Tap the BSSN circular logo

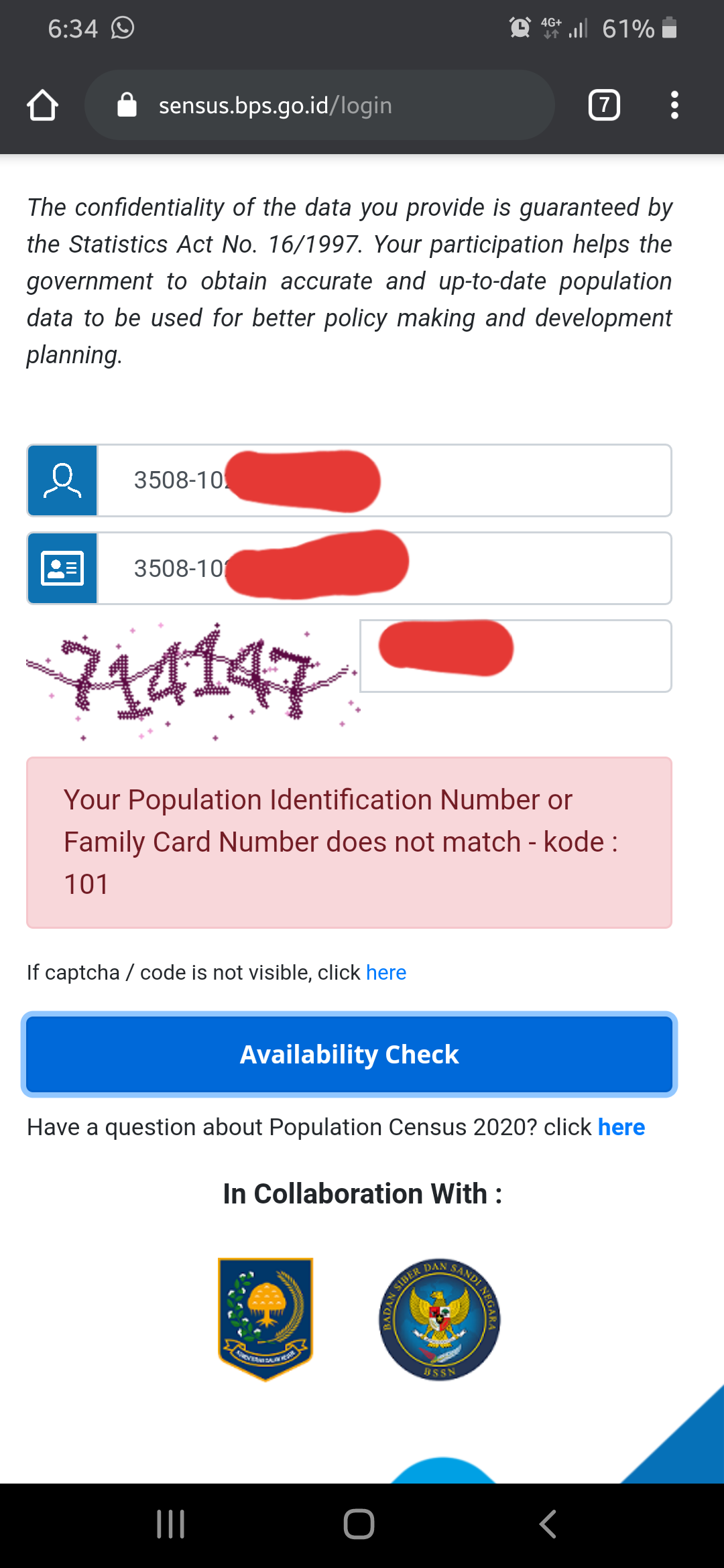[440, 1319]
